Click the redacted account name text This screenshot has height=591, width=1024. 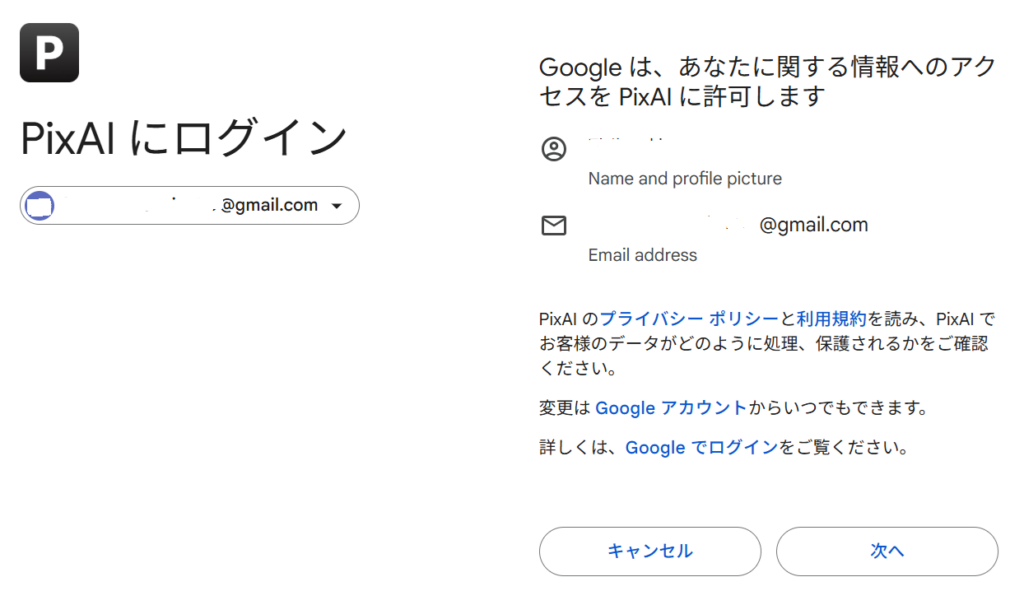pos(628,151)
